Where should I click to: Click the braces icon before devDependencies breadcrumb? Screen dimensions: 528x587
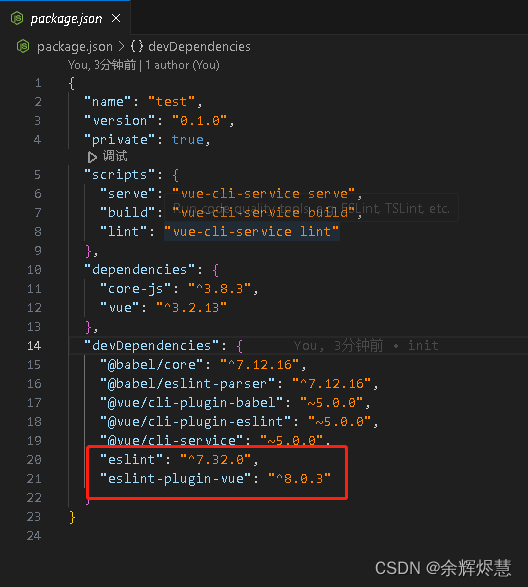tap(137, 46)
